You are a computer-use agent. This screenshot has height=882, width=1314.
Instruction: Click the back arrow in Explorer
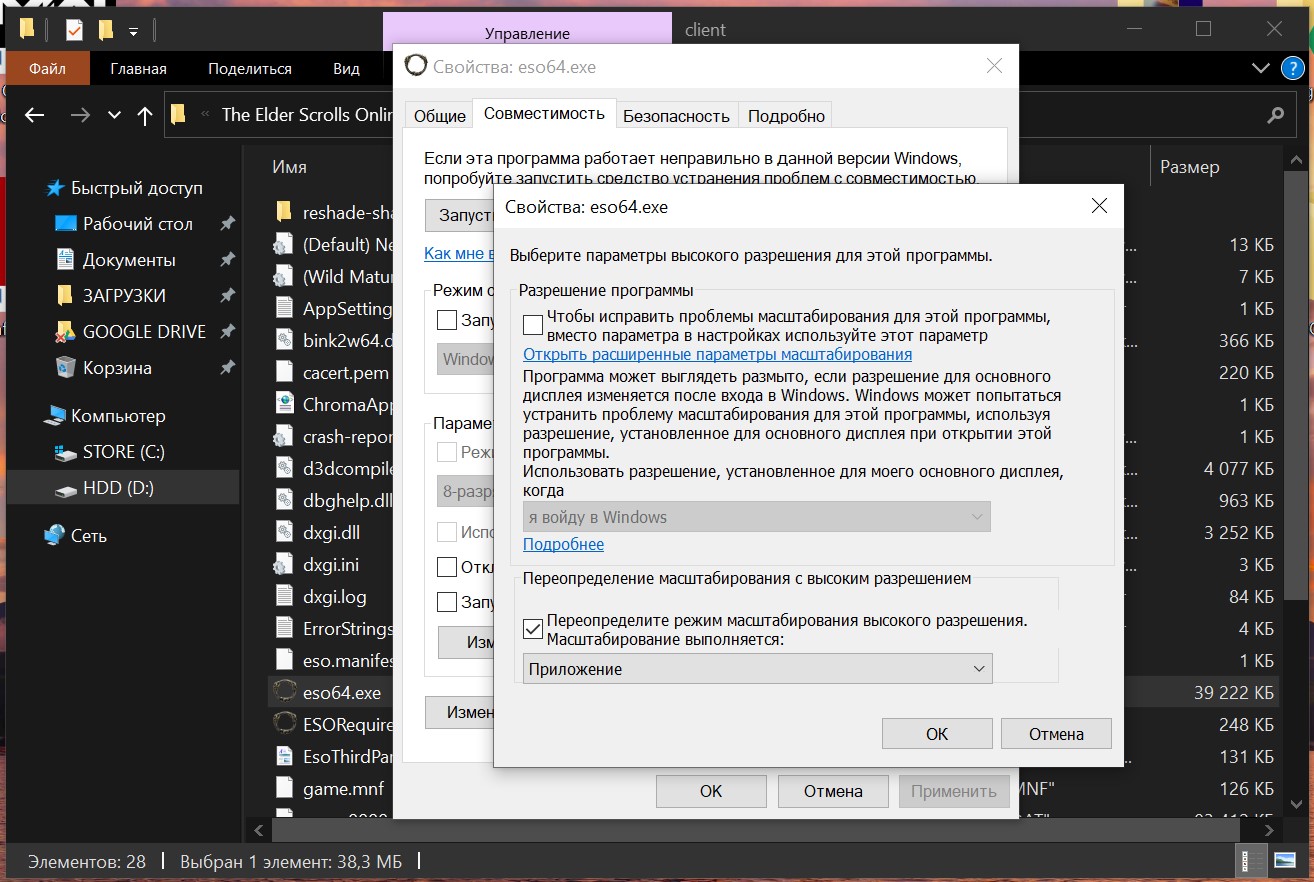(35, 115)
